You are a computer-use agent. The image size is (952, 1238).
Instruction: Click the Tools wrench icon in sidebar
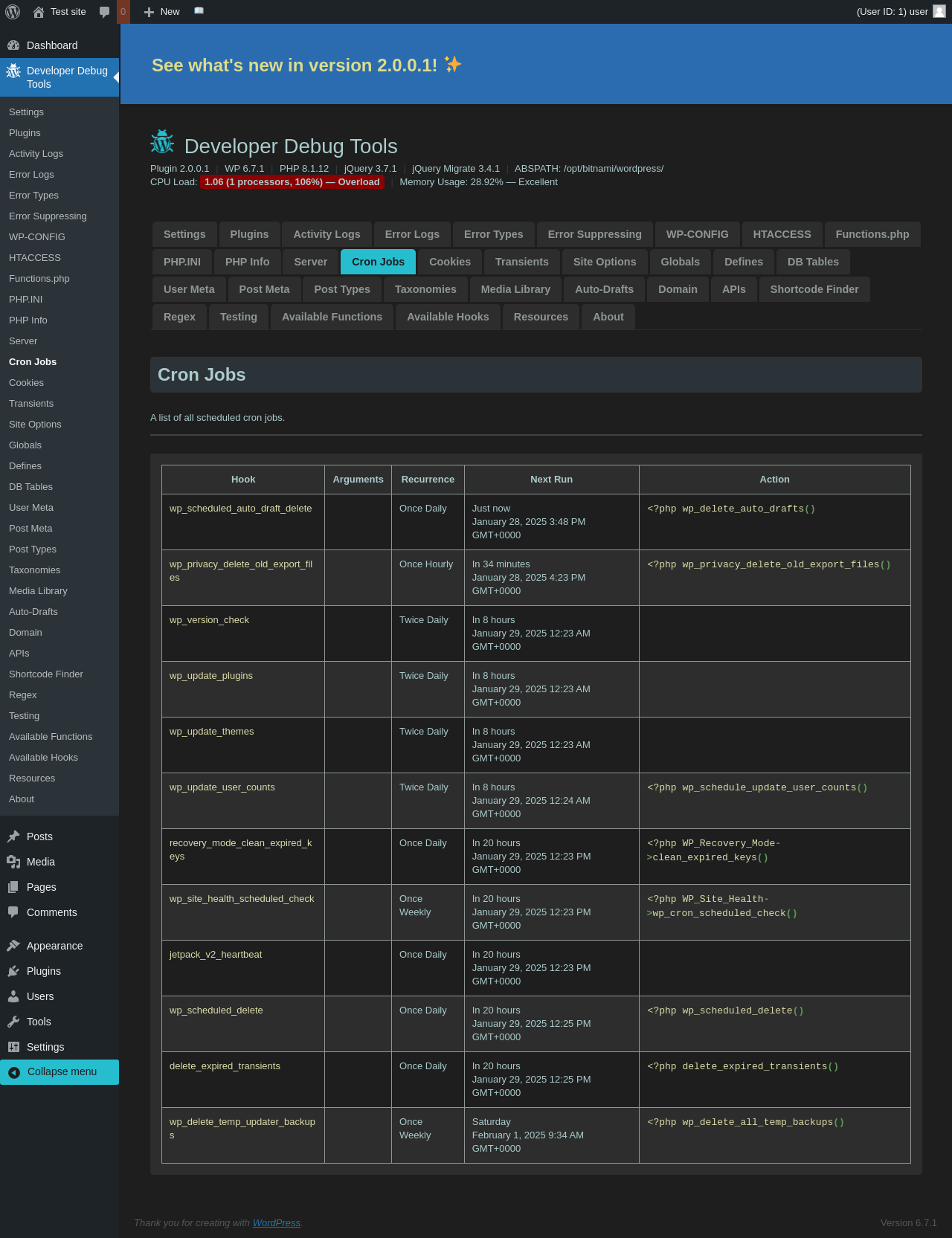(13, 1022)
